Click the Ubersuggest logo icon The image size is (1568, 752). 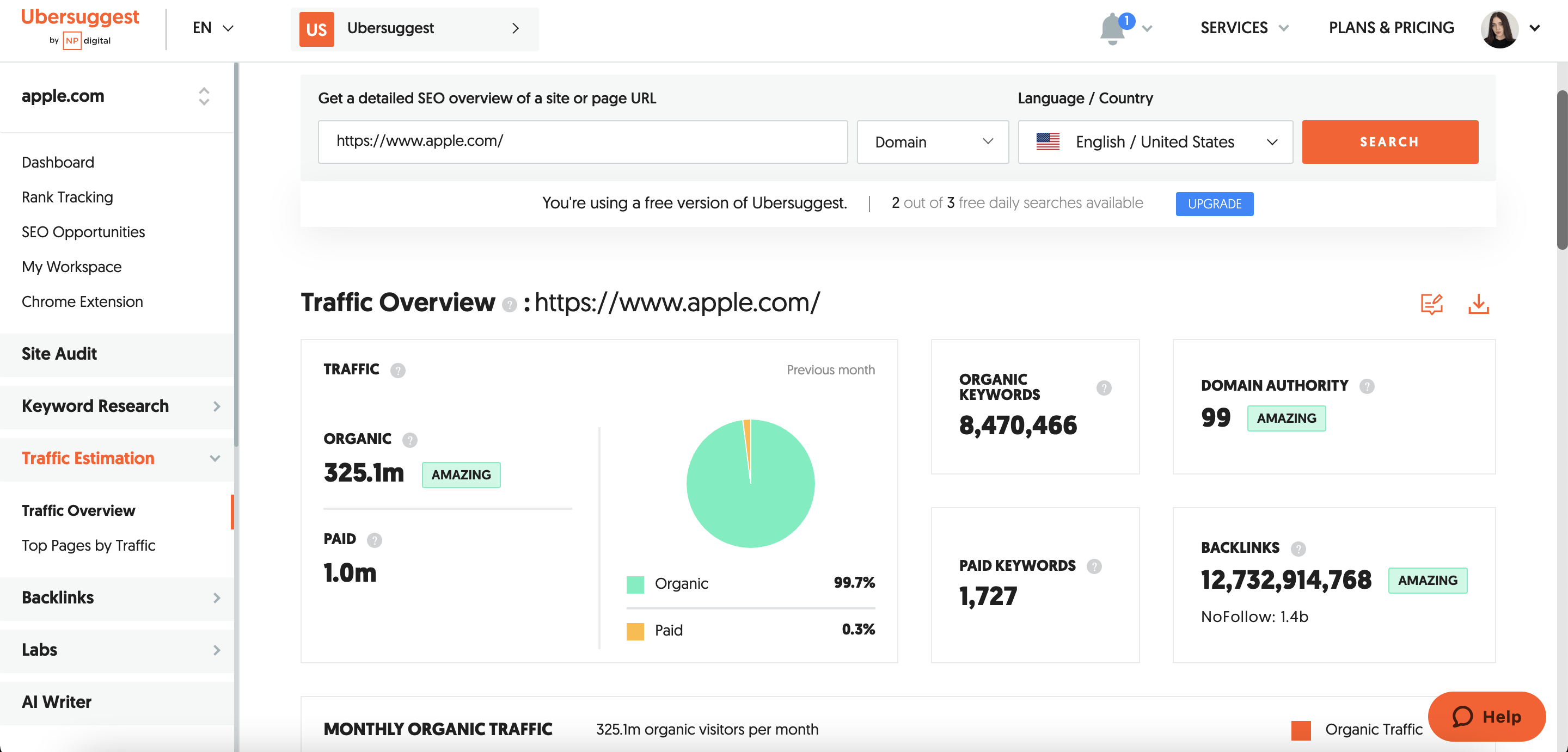coord(80,27)
